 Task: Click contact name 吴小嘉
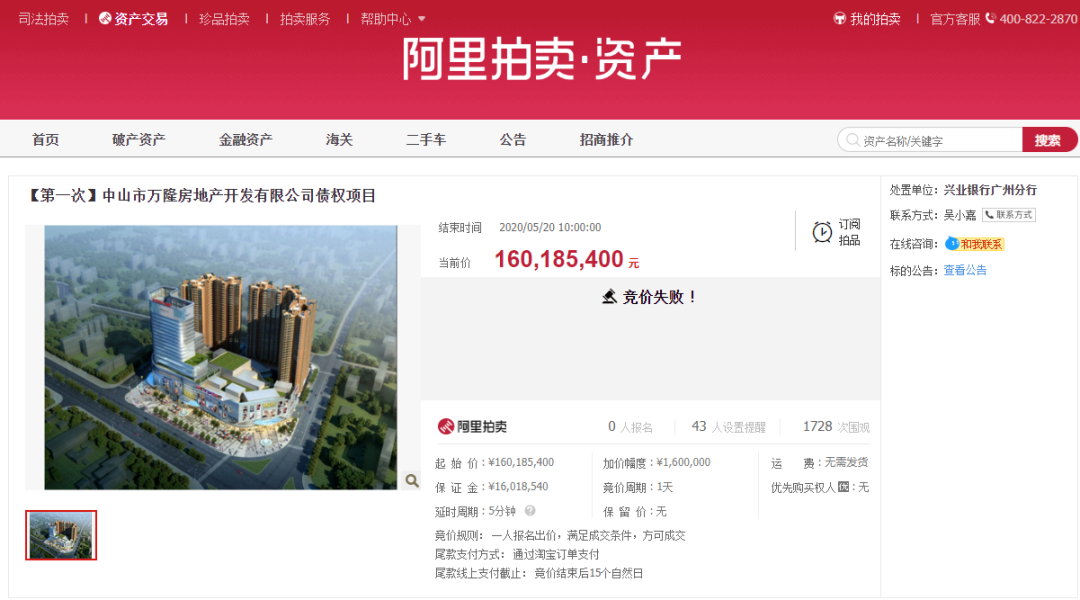959,215
